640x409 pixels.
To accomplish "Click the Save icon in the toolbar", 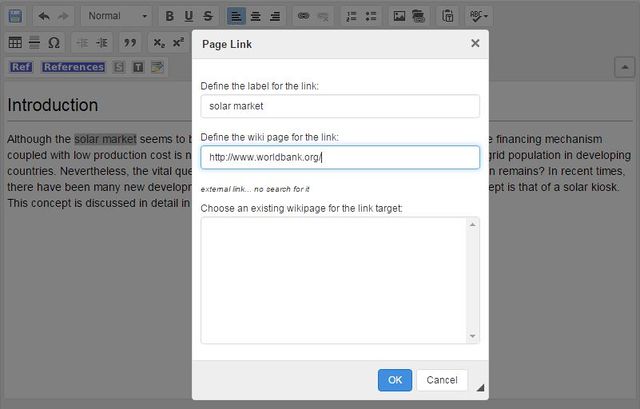I will (x=15, y=16).
